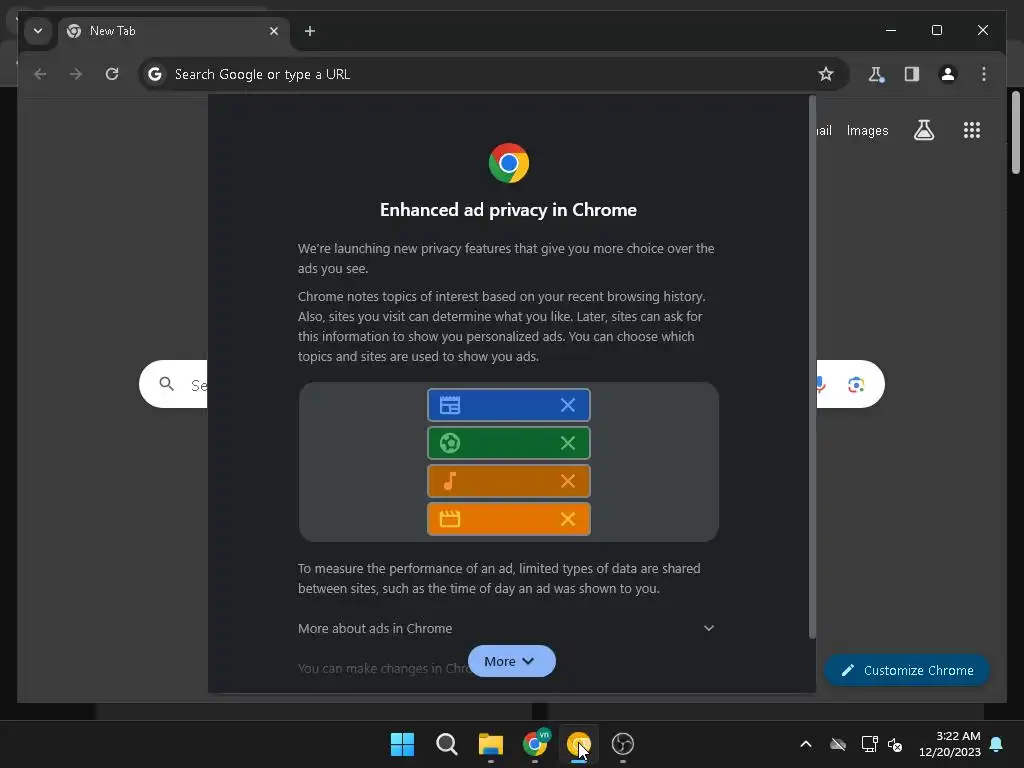Click the dialog vertical scrollbar
This screenshot has width=1024, height=768.
(812, 366)
